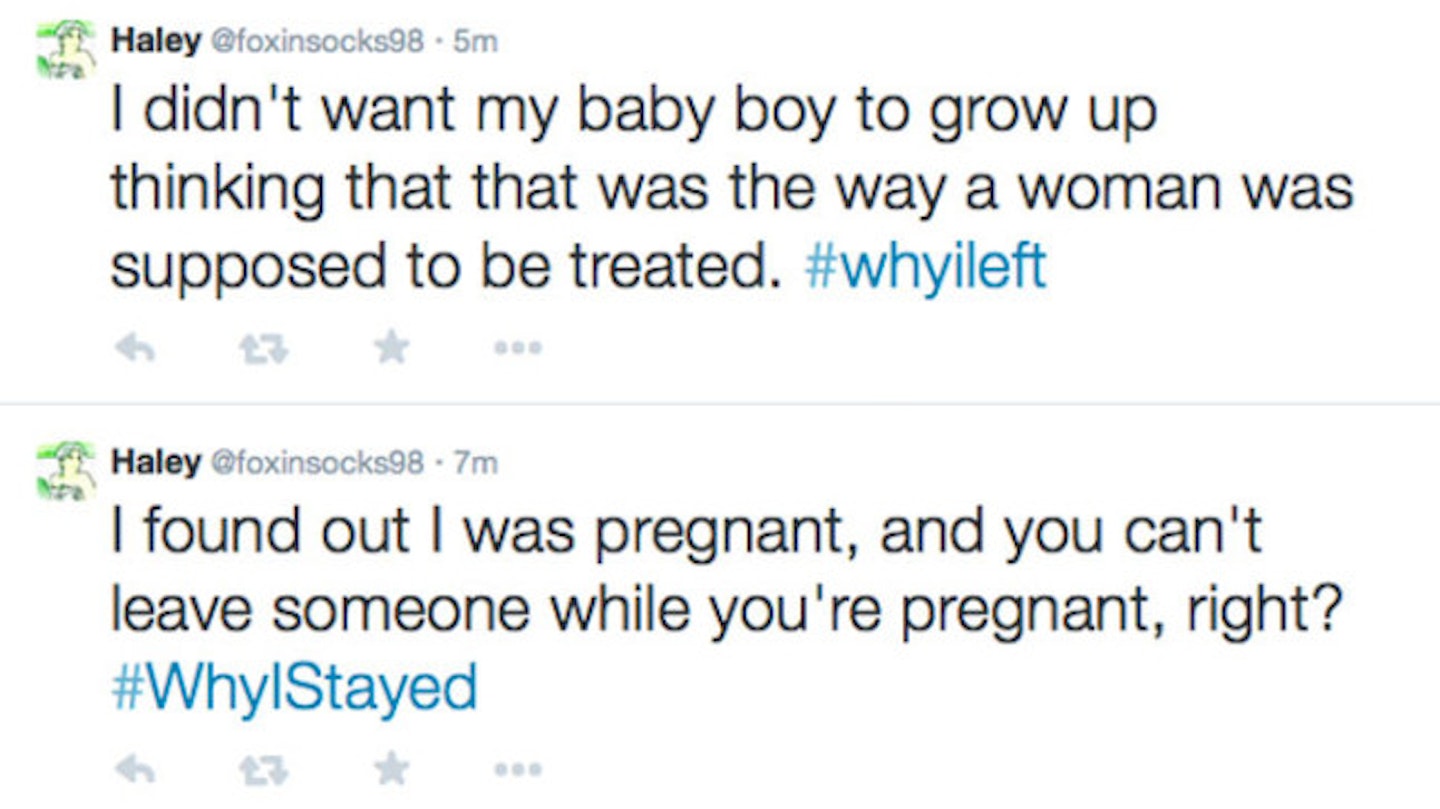Favorite the #whyileft tweet with the star
This screenshot has height=809, width=1440.
[392, 347]
